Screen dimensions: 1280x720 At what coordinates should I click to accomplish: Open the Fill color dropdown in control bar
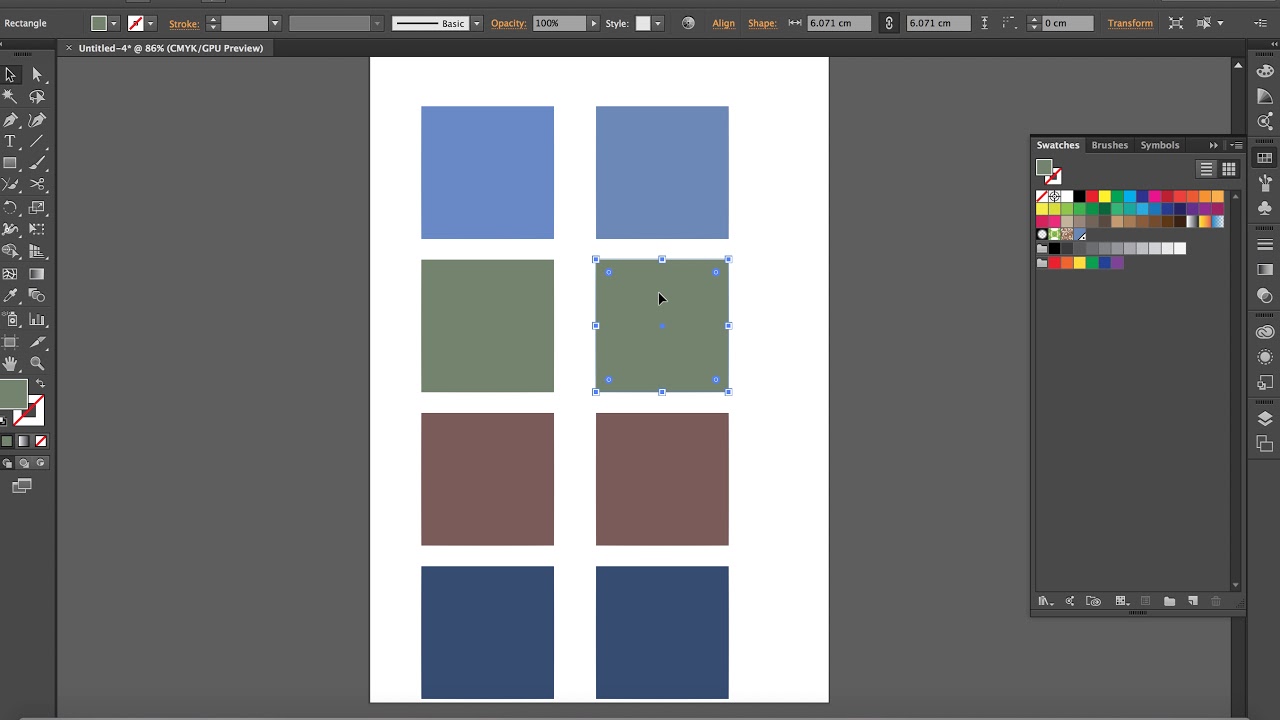pos(113,23)
